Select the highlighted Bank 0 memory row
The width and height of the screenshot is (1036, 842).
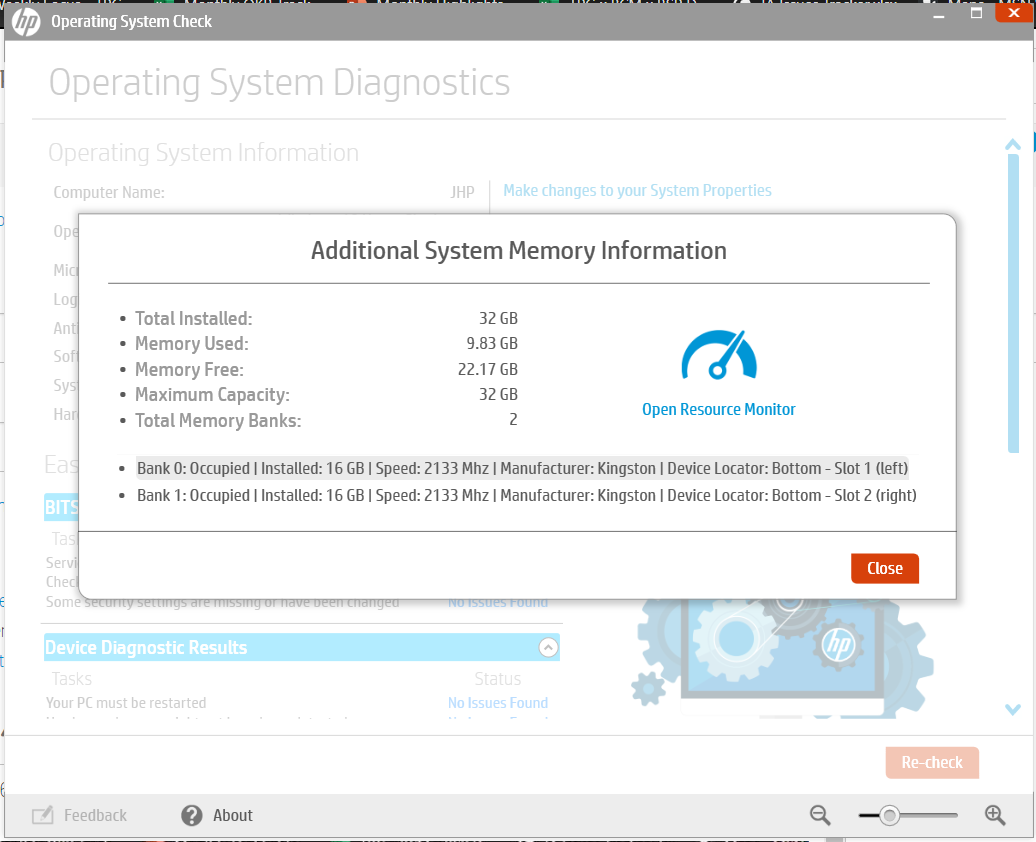[520, 466]
